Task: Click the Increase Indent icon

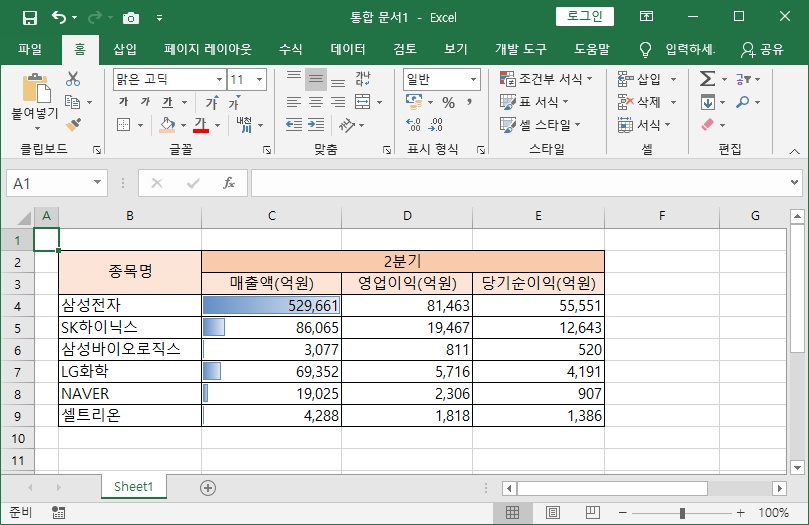Action: [316, 124]
